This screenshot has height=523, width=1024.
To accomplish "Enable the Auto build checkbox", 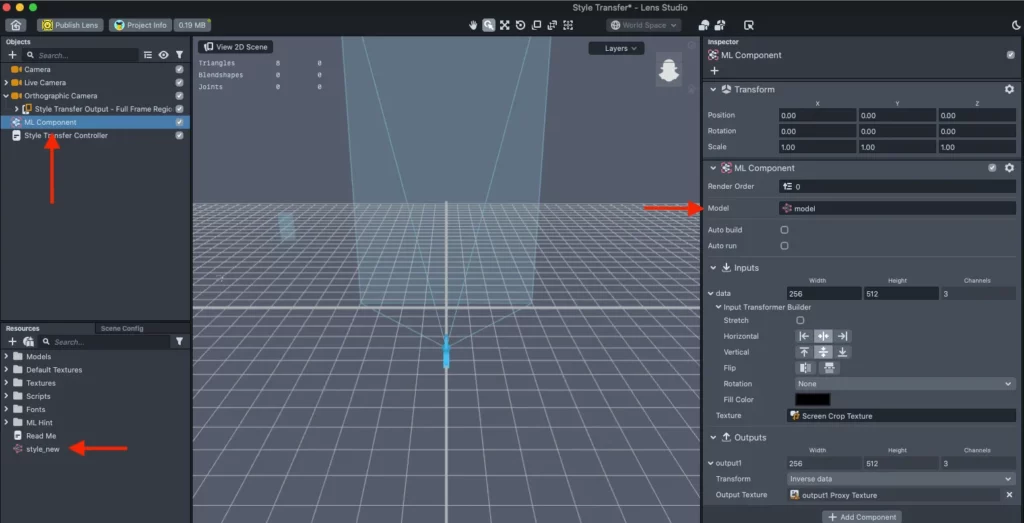I will pyautogui.click(x=784, y=230).
